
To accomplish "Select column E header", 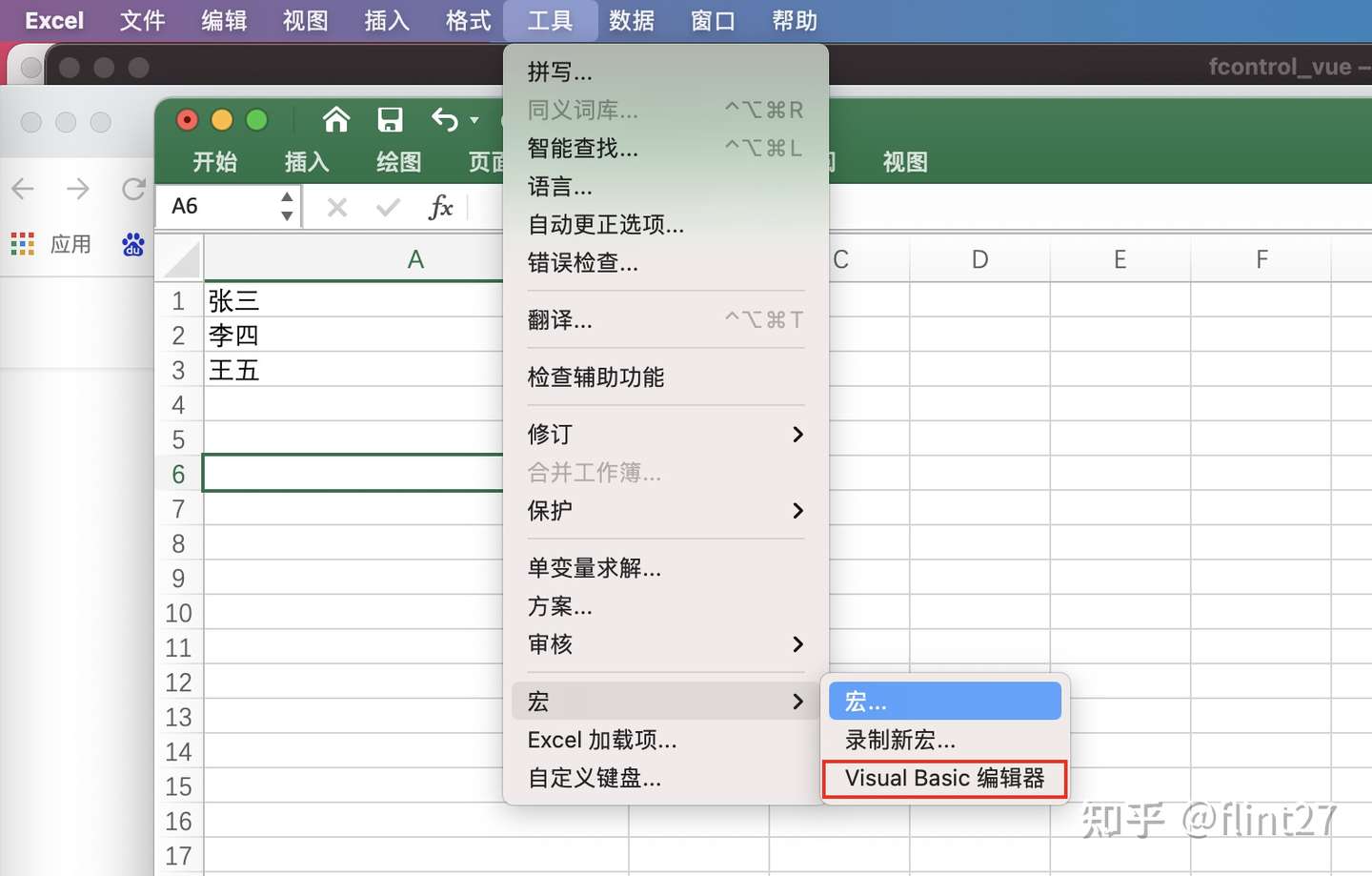I will click(x=1120, y=259).
